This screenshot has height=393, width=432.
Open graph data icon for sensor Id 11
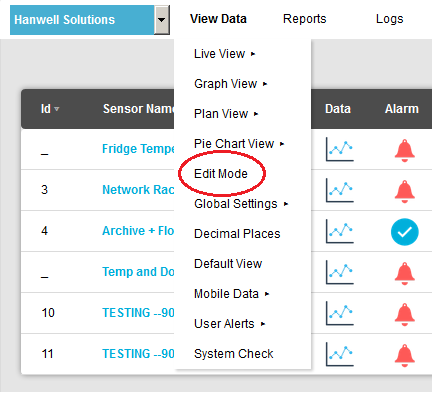(x=339, y=354)
